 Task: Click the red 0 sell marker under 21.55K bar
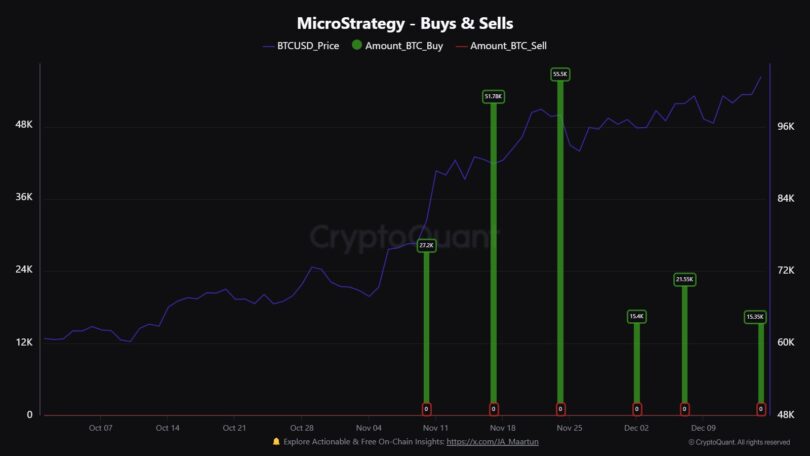pos(684,409)
